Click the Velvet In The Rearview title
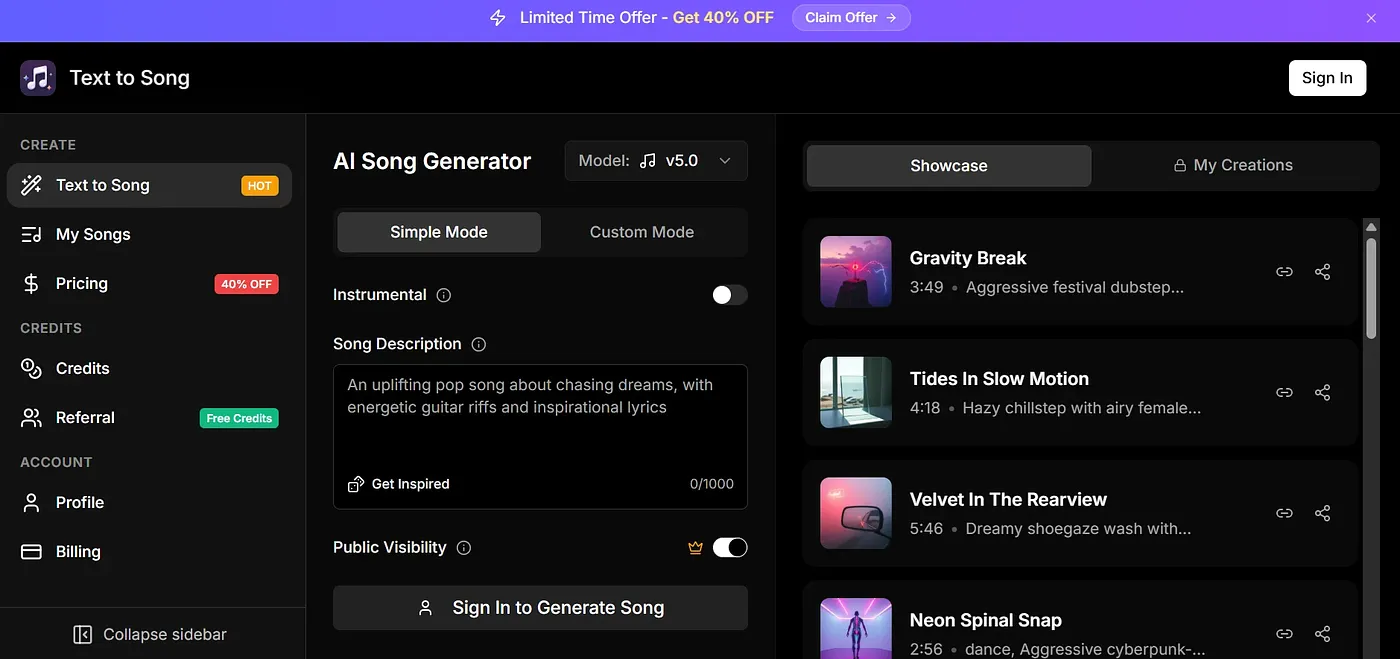 point(1008,500)
